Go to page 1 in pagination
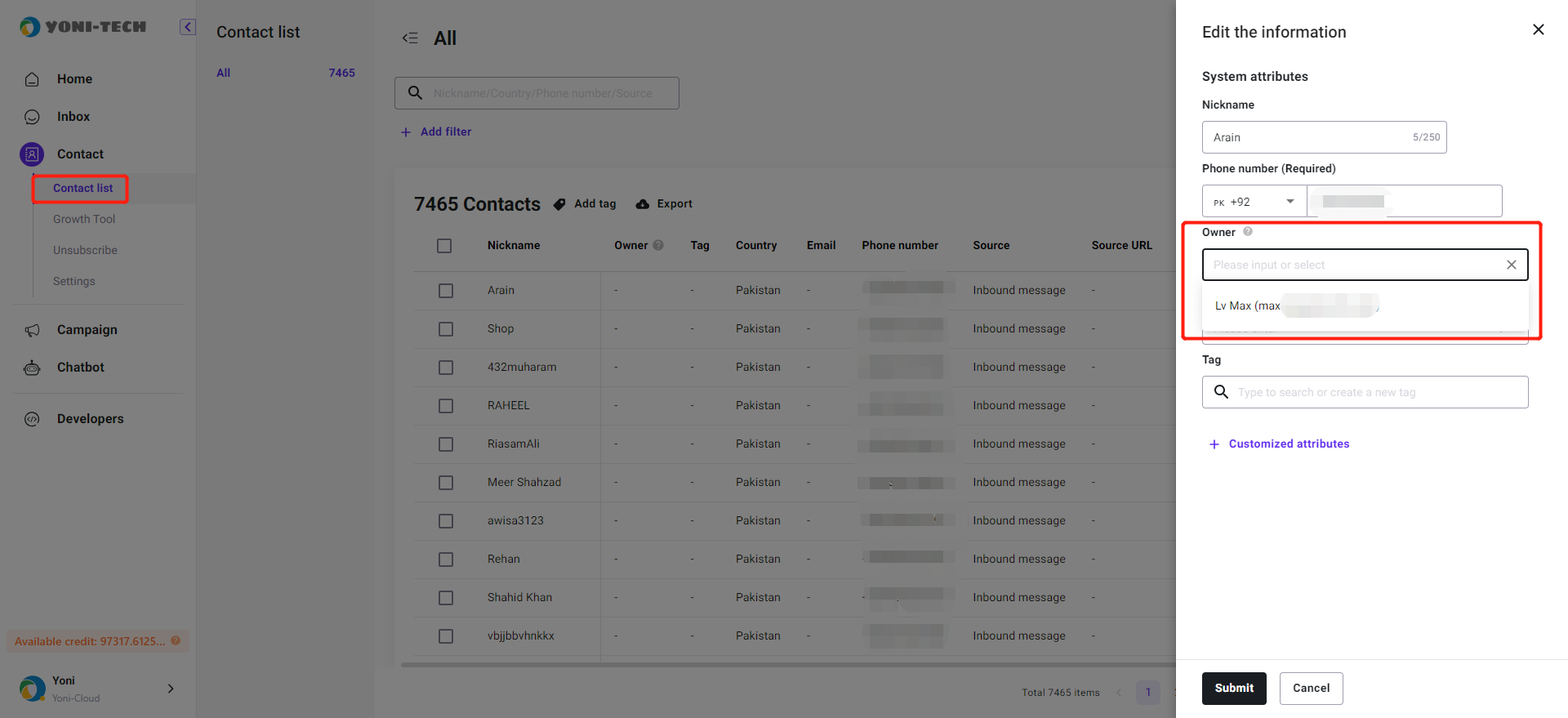 click(1147, 693)
